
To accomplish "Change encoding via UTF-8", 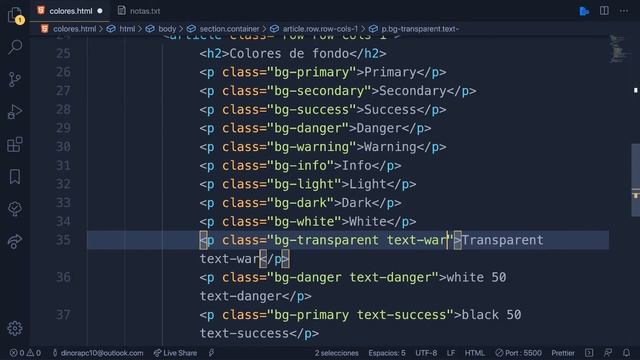I will point(426,353).
